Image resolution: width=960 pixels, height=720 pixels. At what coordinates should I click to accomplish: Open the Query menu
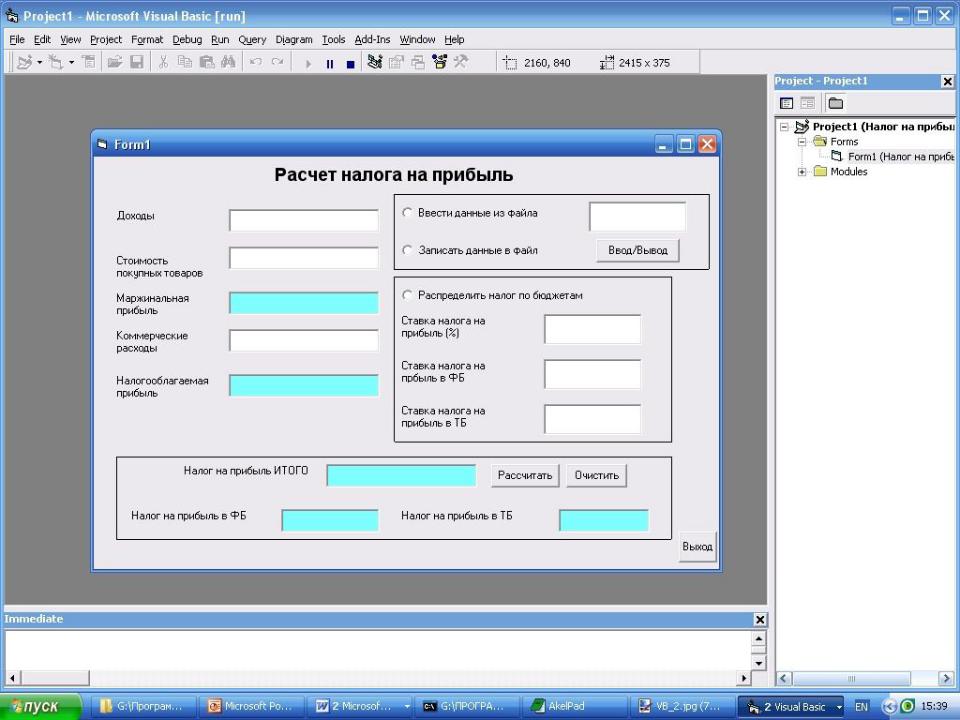pos(252,40)
